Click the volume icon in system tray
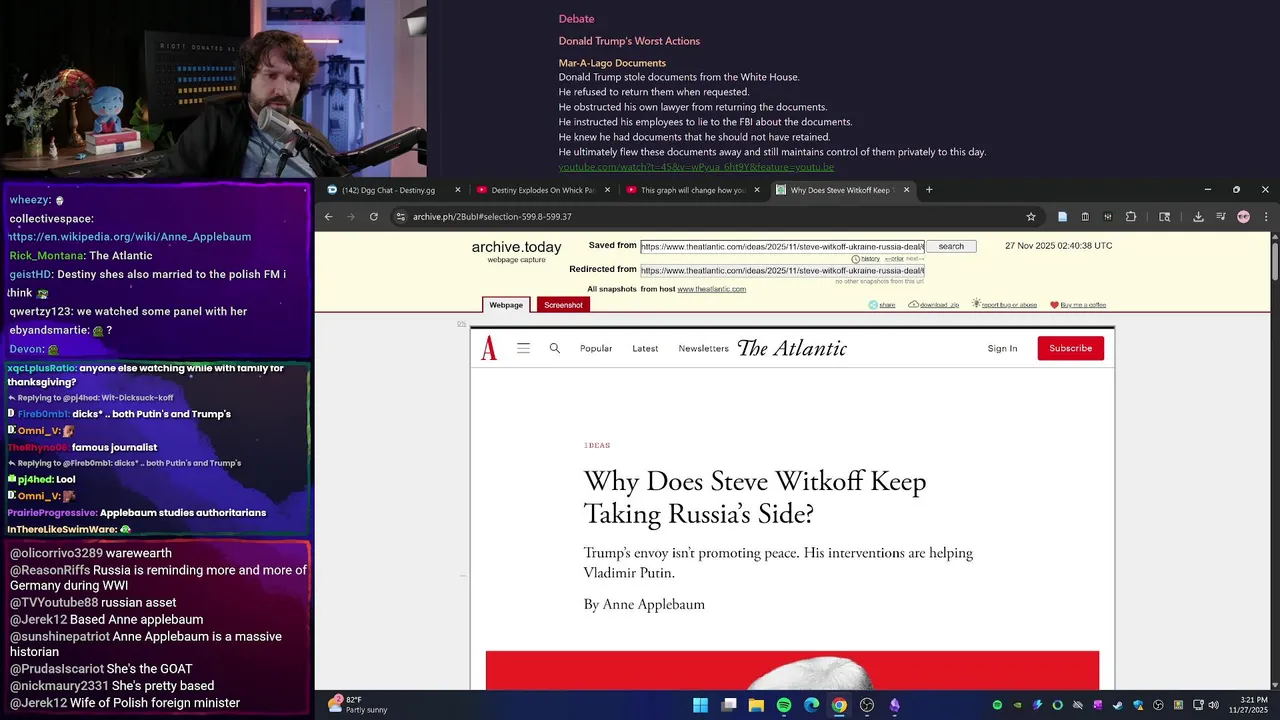 [1214, 705]
